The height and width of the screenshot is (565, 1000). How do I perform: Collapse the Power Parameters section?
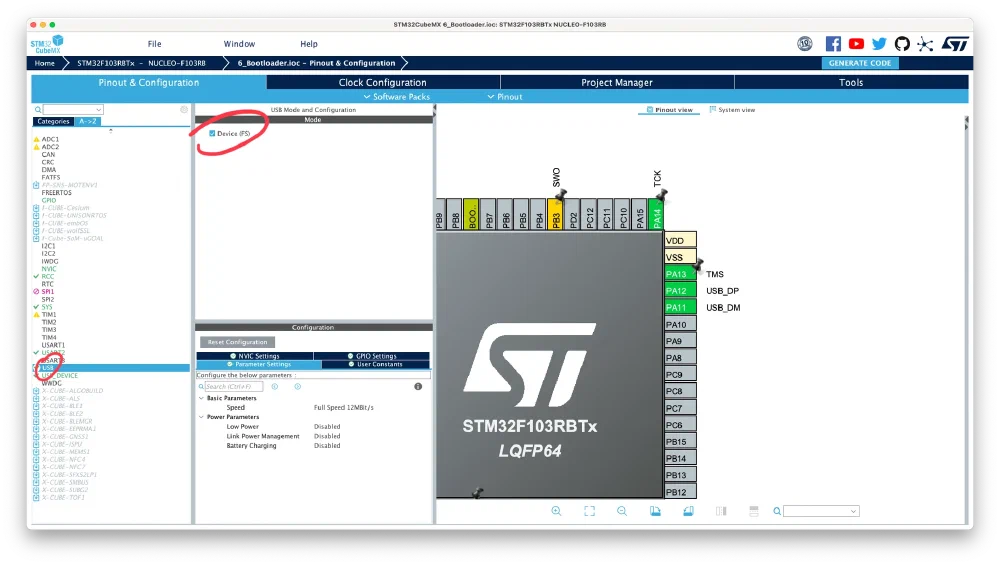pyautogui.click(x=200, y=417)
